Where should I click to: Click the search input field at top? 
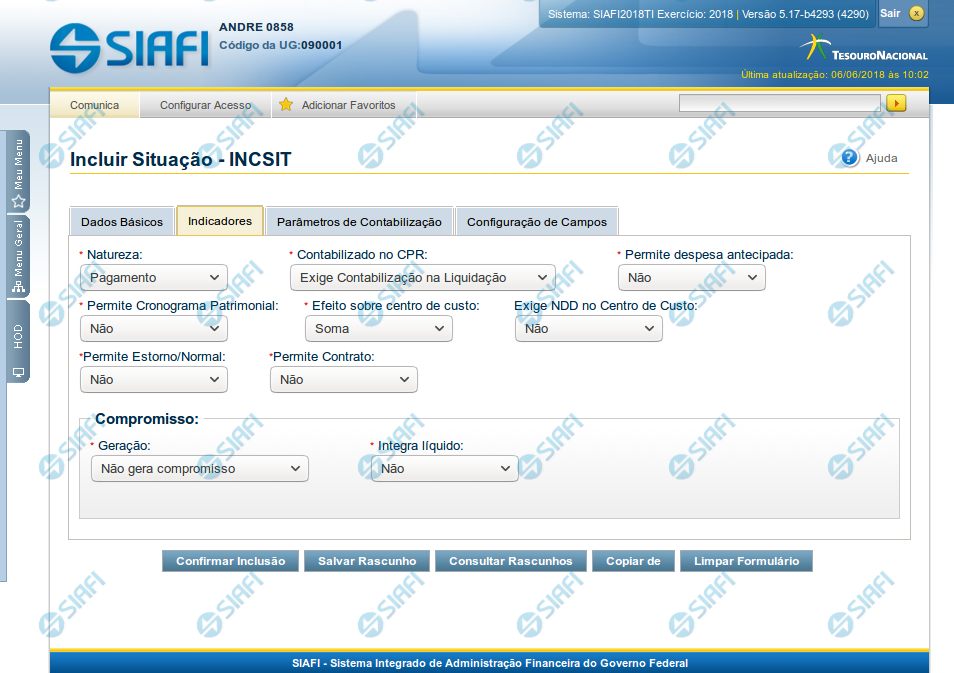tap(779, 103)
